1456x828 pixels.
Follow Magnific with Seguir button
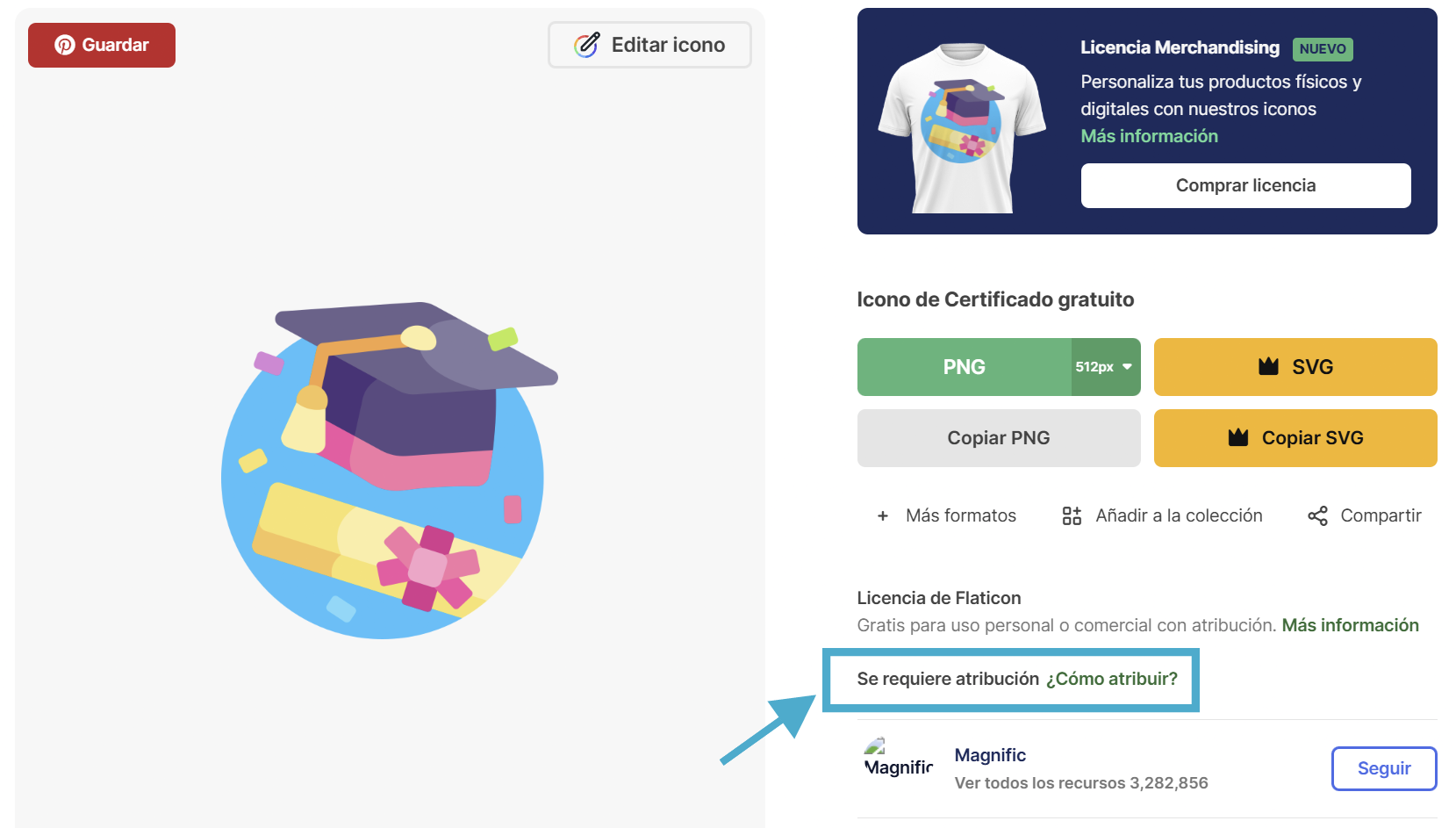pos(1384,768)
